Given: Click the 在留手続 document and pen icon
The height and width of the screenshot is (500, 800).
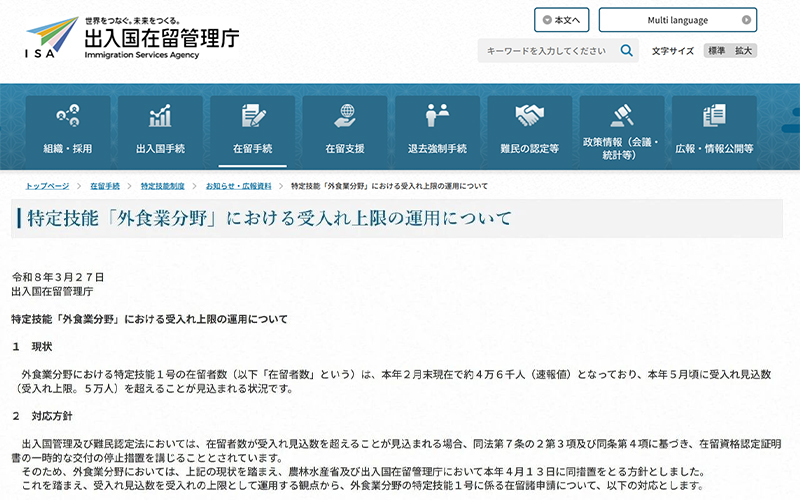Looking at the screenshot, I should [x=253, y=115].
